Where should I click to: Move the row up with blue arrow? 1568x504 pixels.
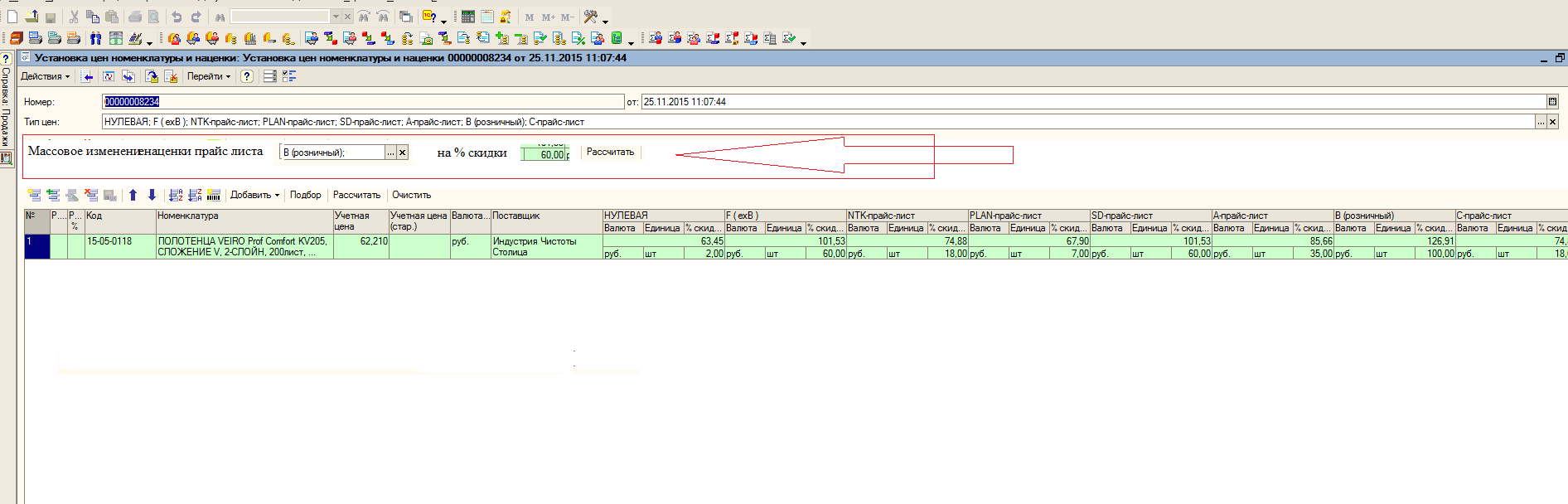pos(133,195)
